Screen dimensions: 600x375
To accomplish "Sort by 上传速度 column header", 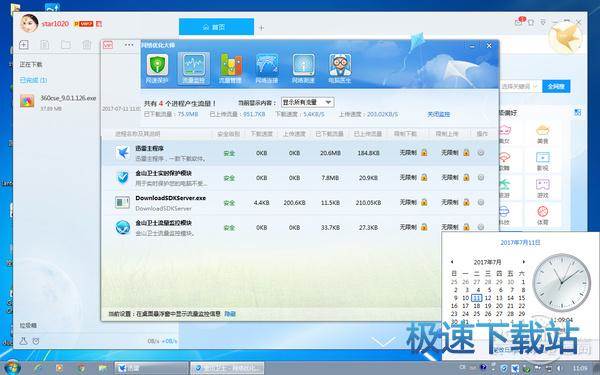I will pos(294,134).
